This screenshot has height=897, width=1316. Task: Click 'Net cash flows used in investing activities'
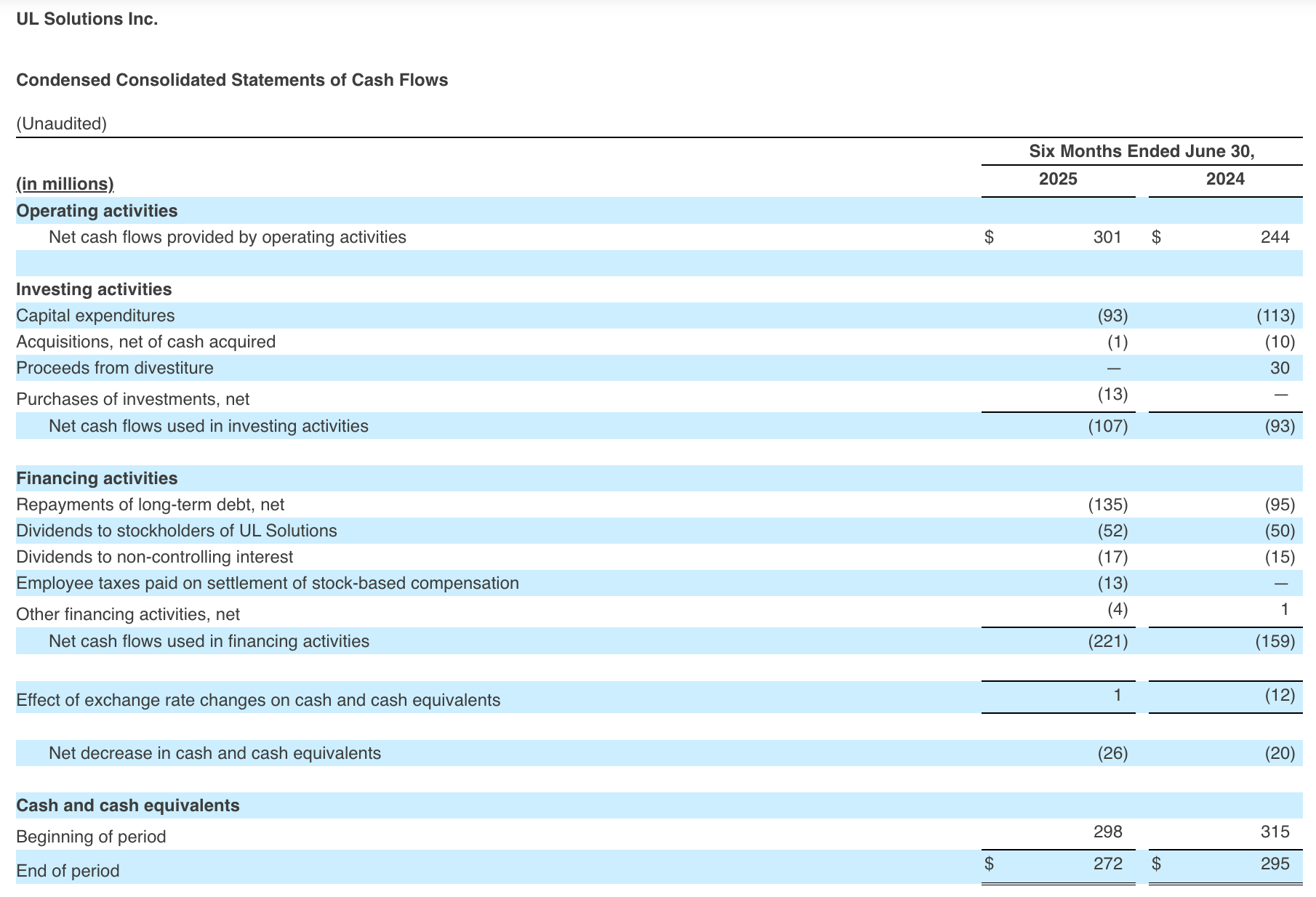pos(209,426)
